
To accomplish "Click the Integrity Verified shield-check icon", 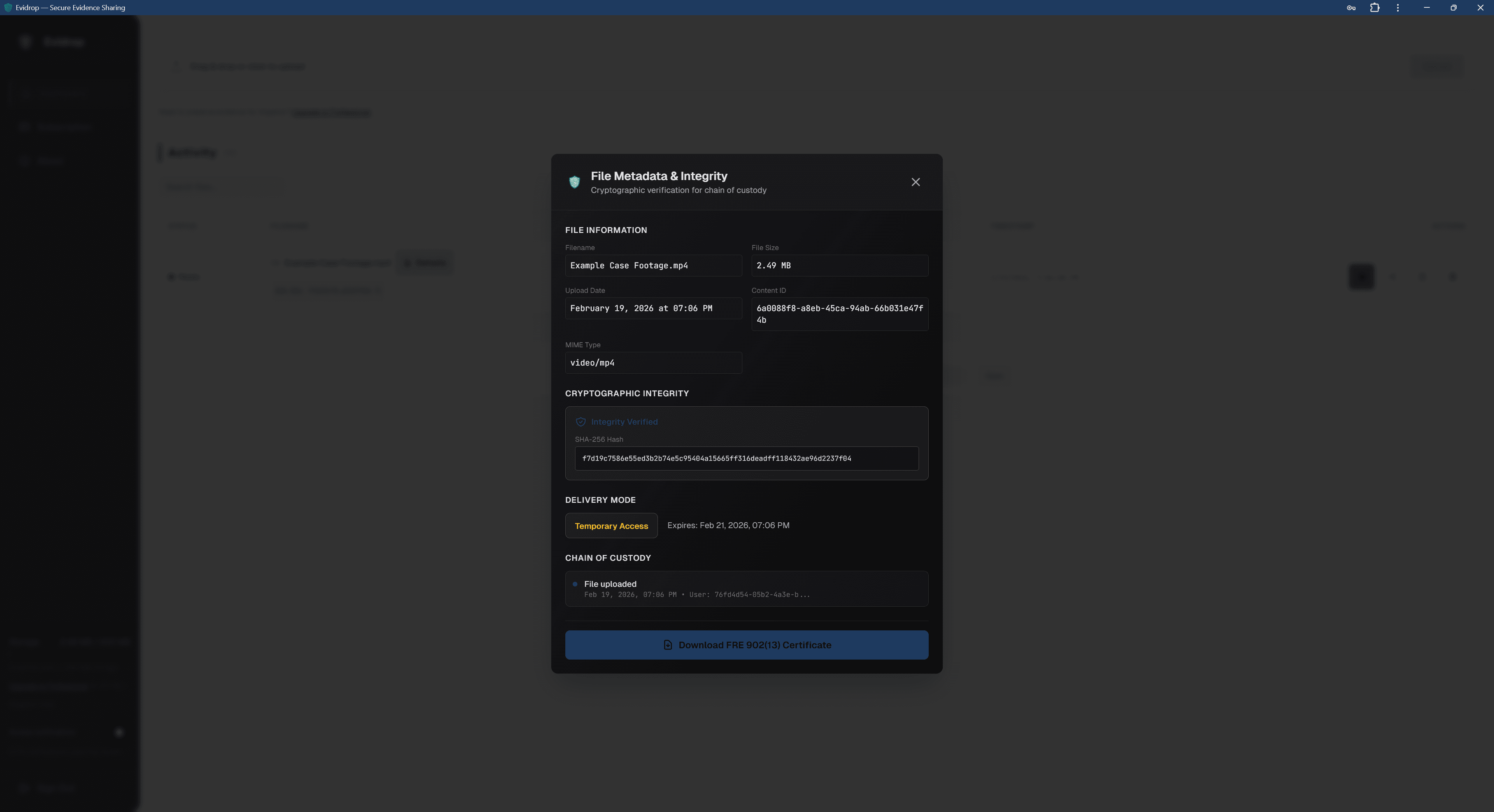I will pyautogui.click(x=580, y=422).
